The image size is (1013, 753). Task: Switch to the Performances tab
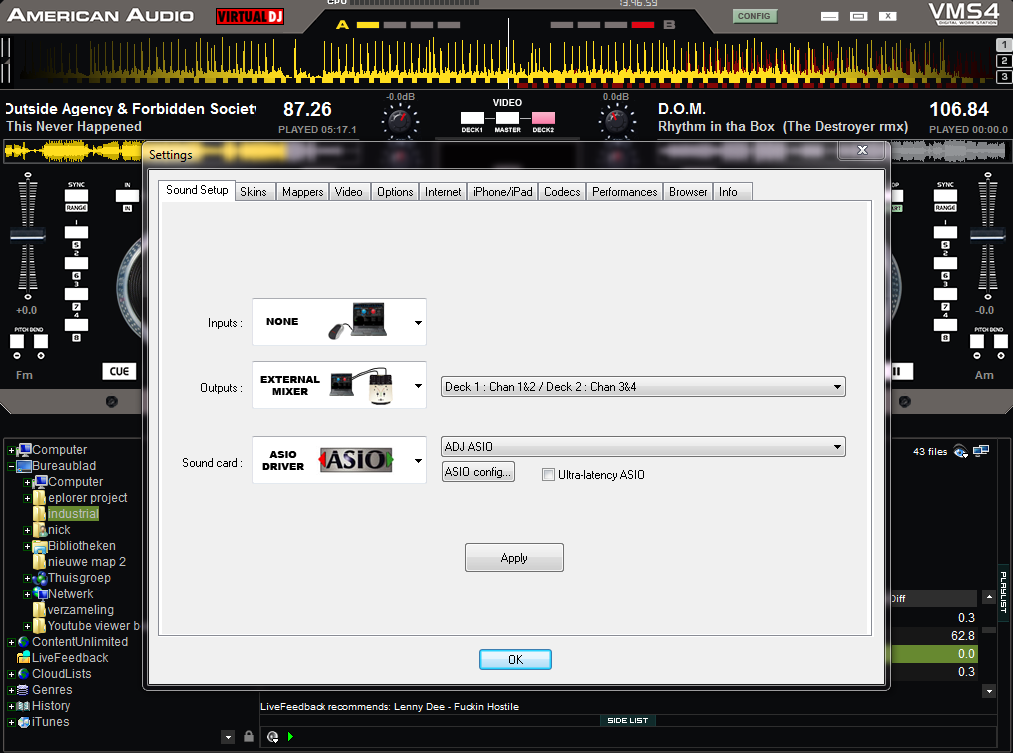coord(624,192)
